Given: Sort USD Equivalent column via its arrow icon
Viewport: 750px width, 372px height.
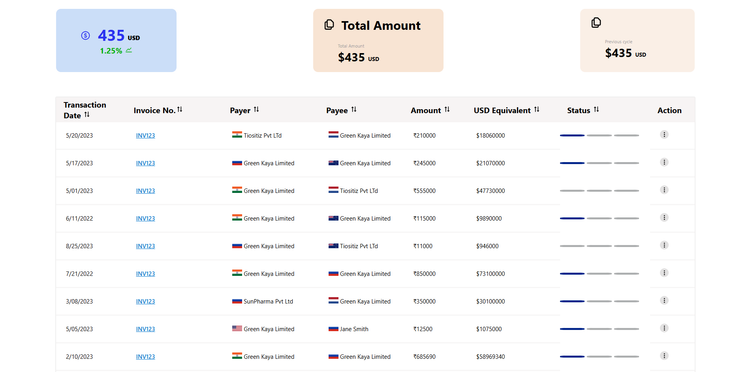Looking at the screenshot, I should [537, 109].
